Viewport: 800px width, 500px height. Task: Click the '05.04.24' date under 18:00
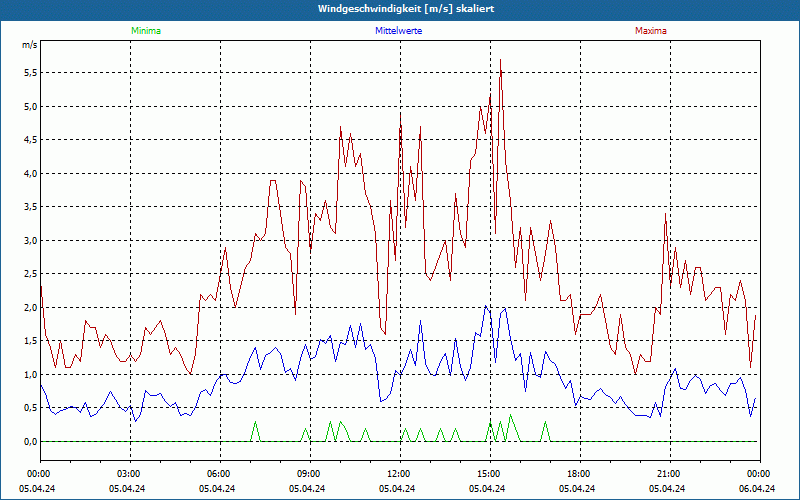tap(577, 488)
